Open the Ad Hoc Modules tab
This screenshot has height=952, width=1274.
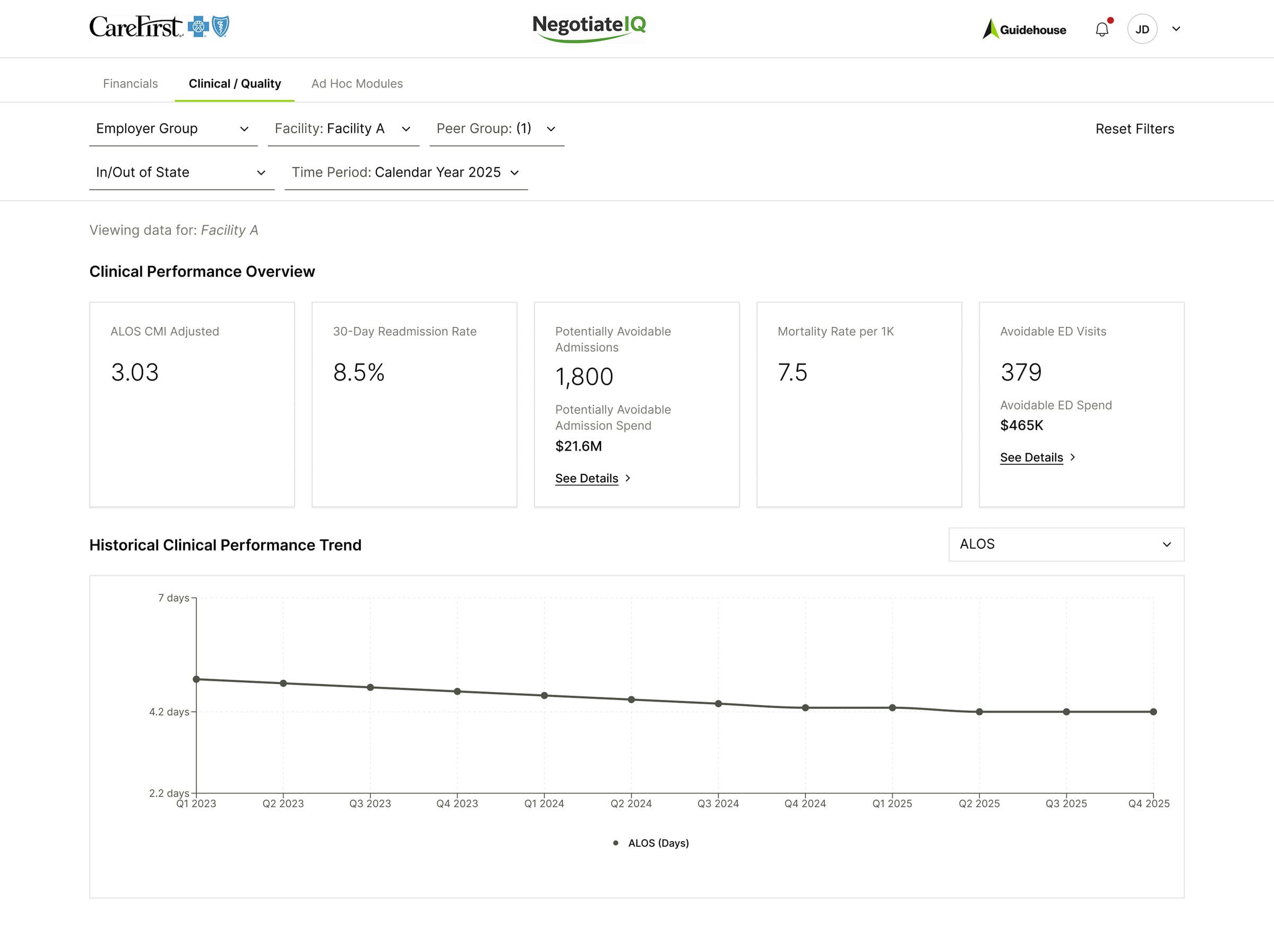(357, 83)
